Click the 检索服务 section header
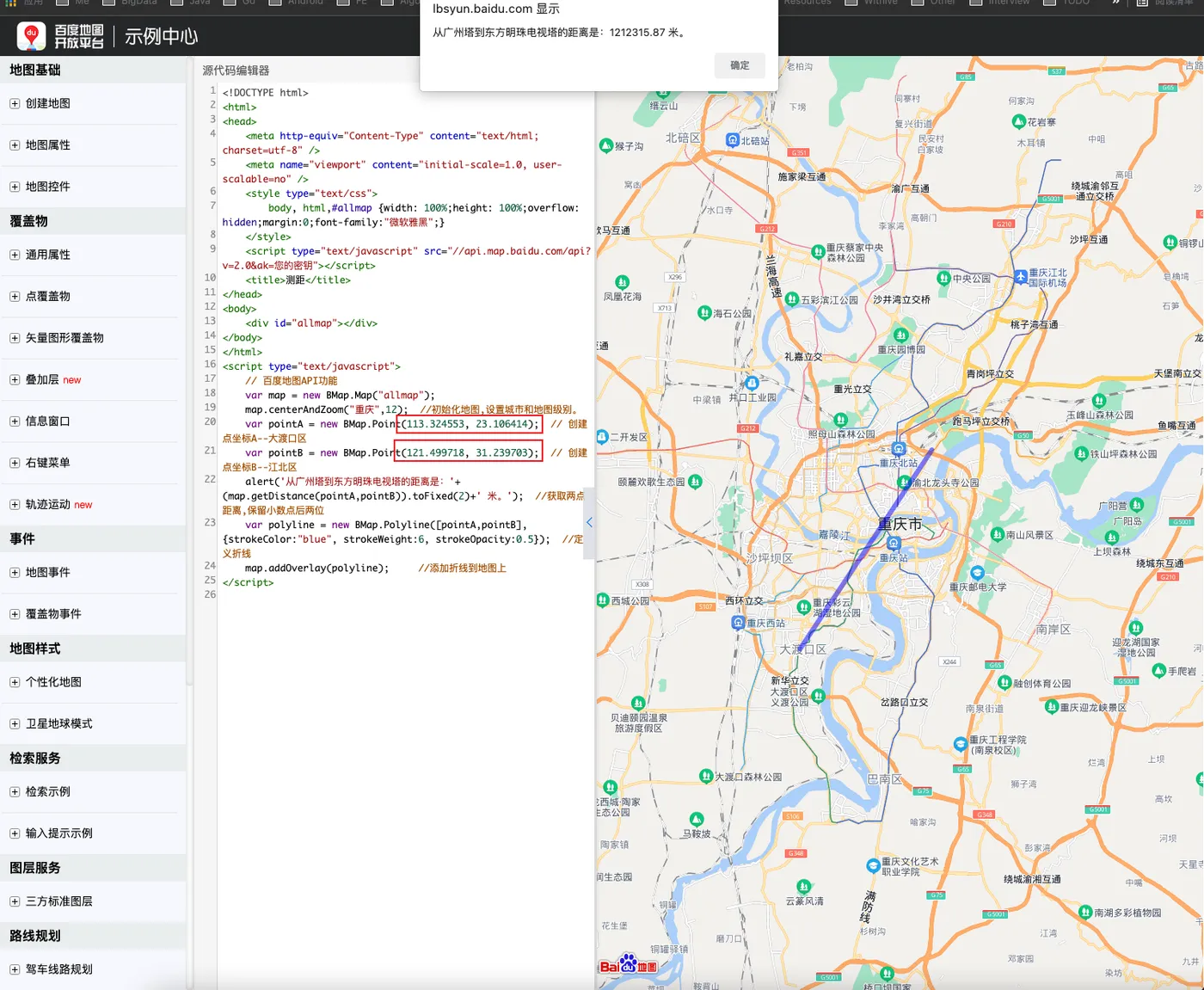 (x=93, y=758)
